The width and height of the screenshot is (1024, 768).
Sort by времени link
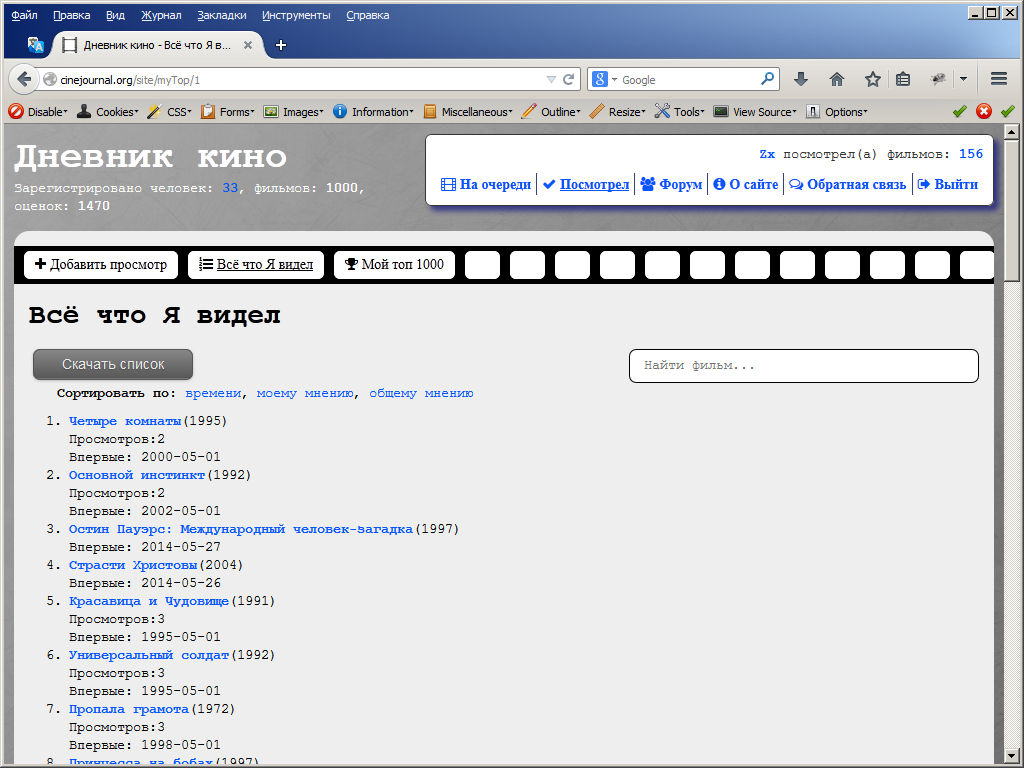coord(214,393)
